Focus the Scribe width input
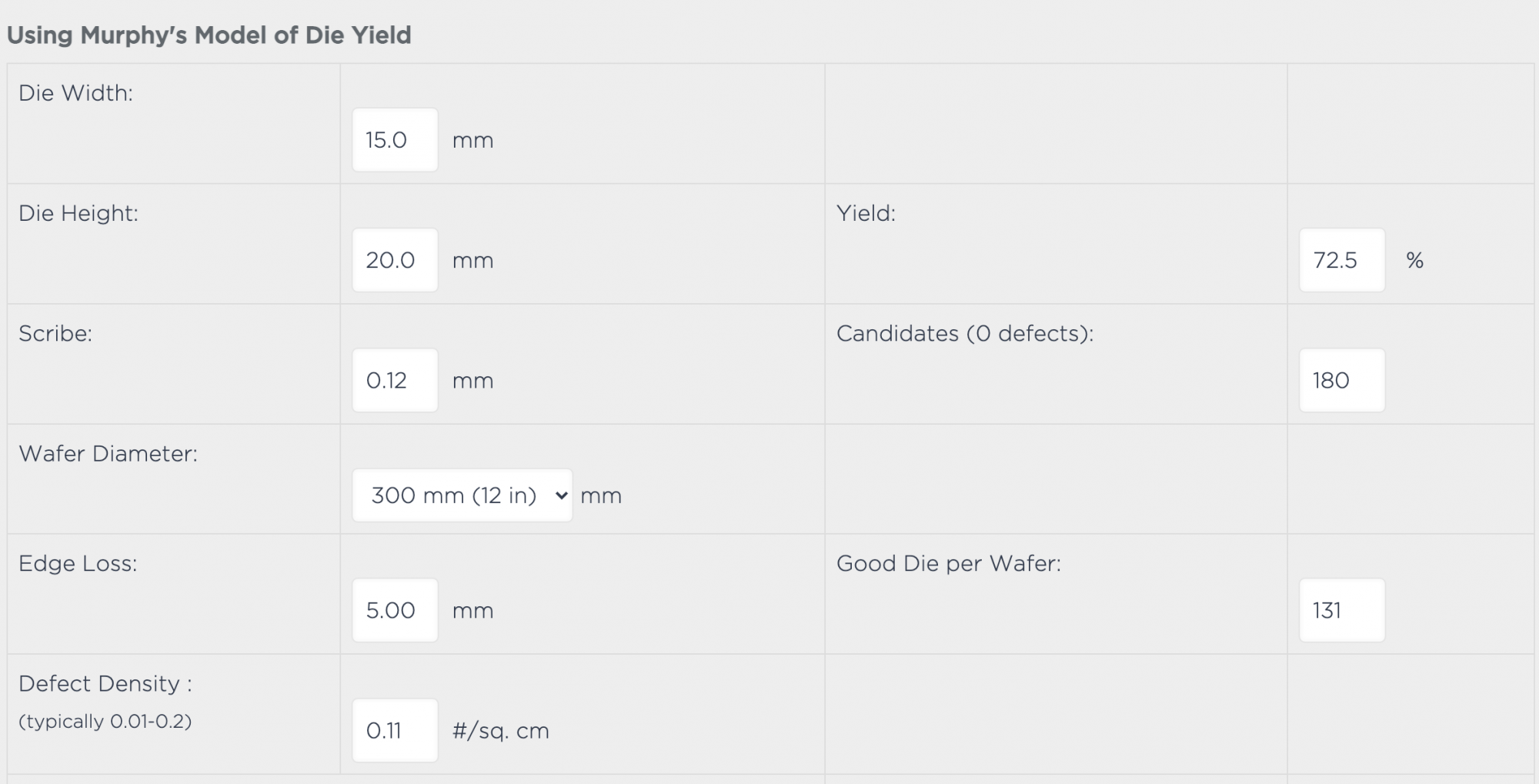 pyautogui.click(x=395, y=380)
